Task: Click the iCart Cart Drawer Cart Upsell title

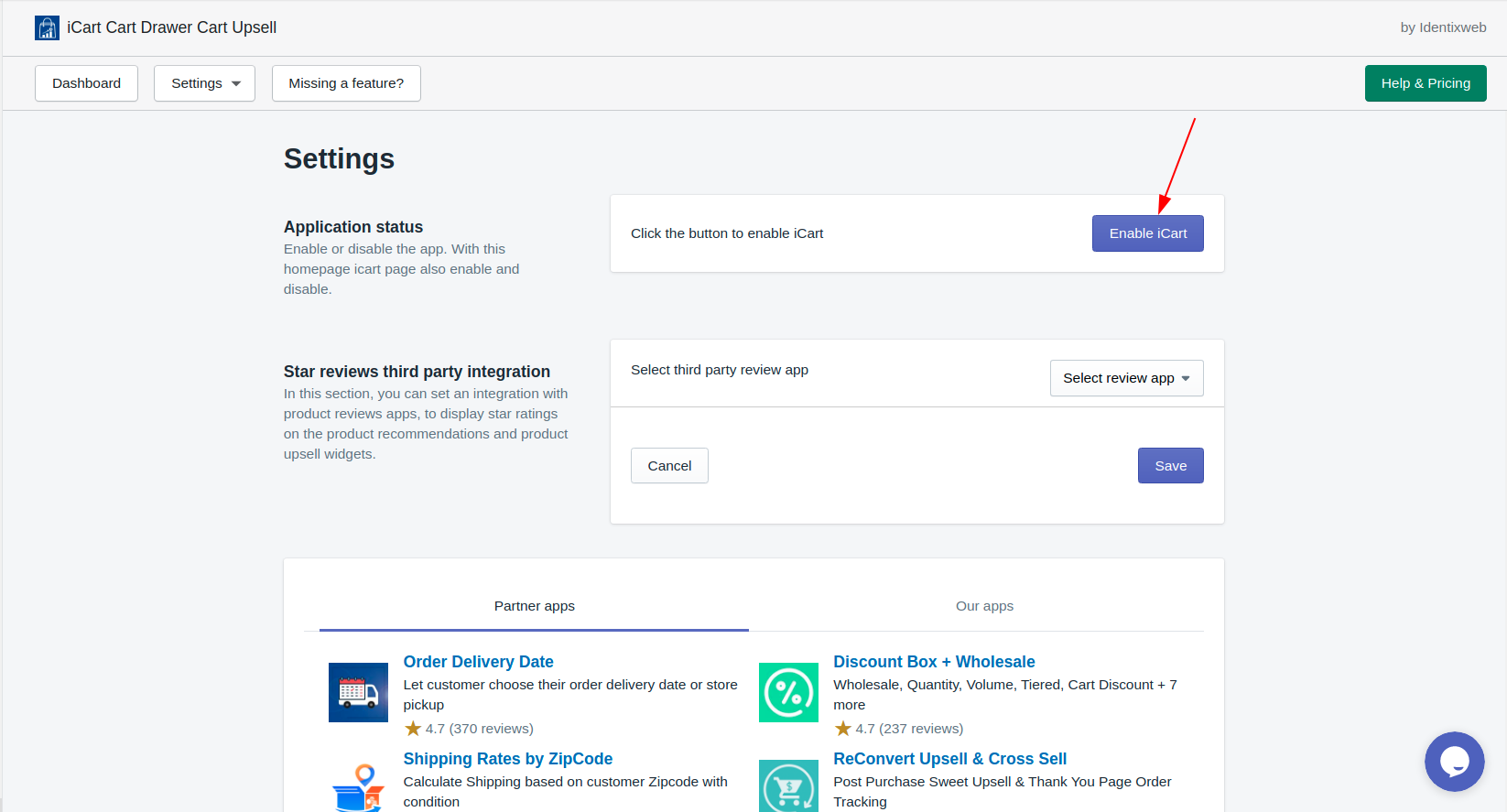Action: coord(171,27)
